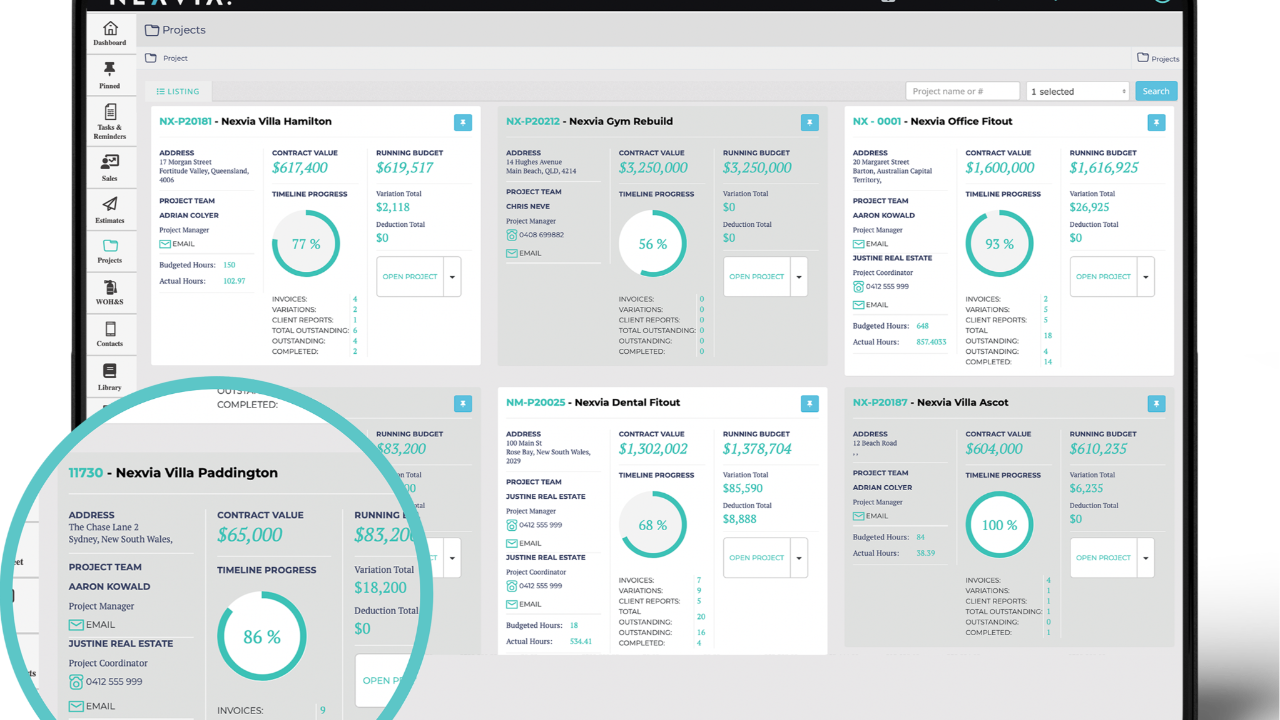Open the NX-P20181 Nexvia Villa Hamilton title
This screenshot has width=1280, height=720.
click(245, 121)
